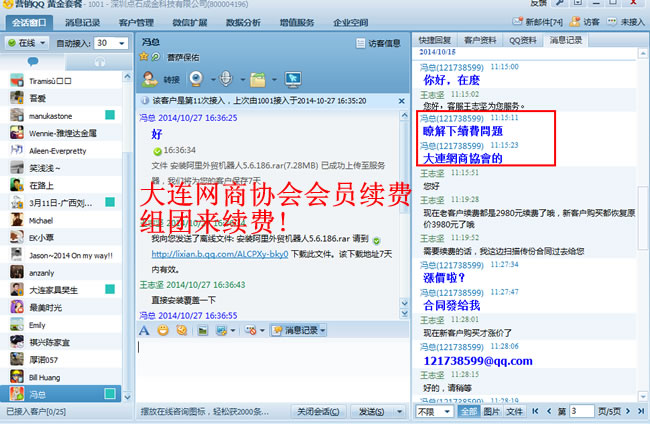This screenshot has height=424, width=650.
Task: Go to first page of message records
Action: tap(535, 411)
